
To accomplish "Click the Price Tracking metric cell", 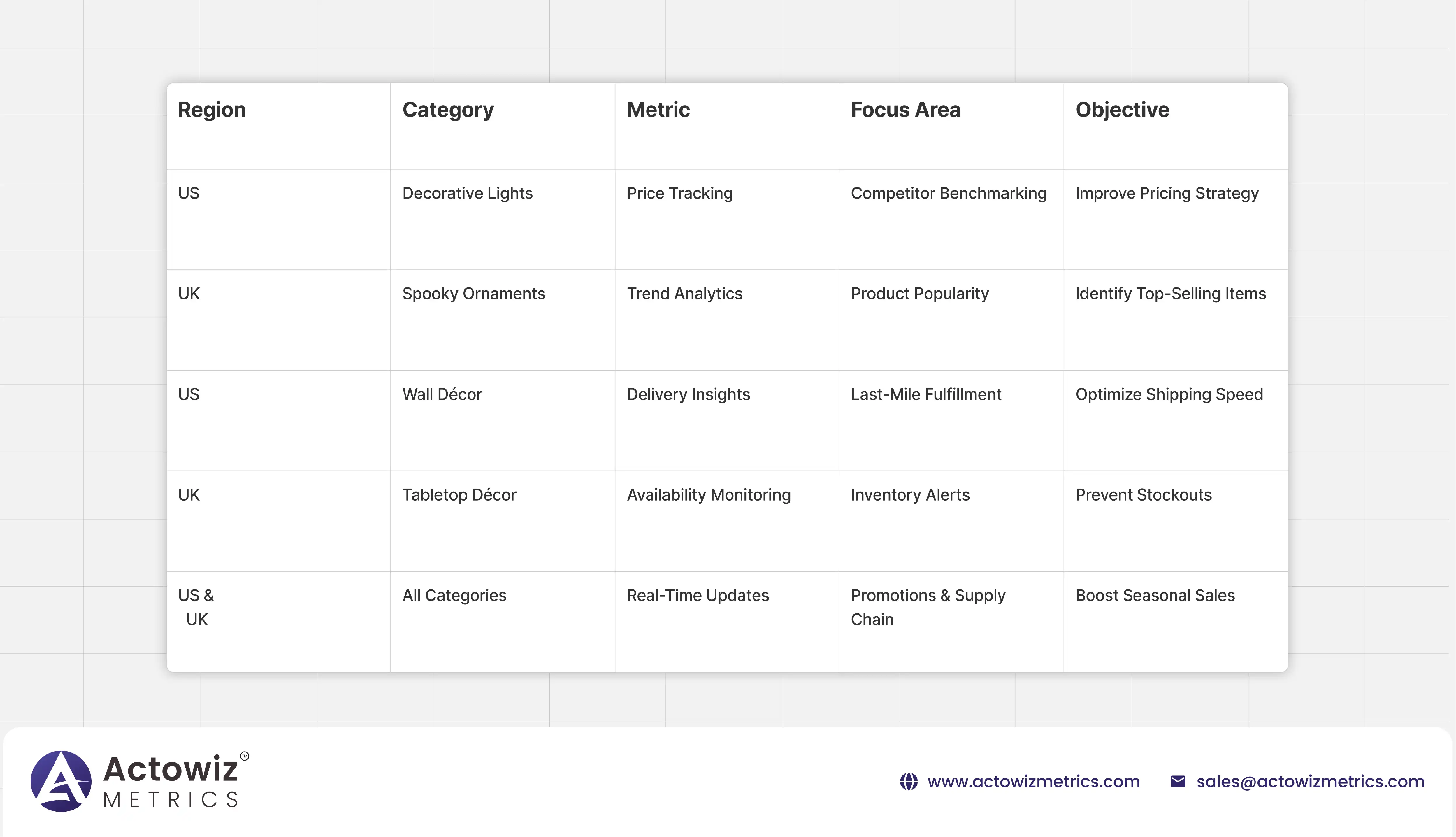I will tap(679, 193).
